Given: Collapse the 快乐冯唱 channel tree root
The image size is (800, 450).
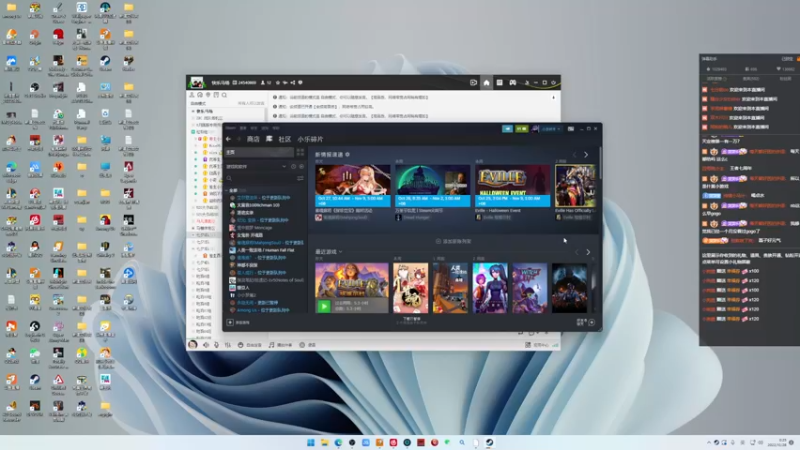Looking at the screenshot, I should coord(193,111).
